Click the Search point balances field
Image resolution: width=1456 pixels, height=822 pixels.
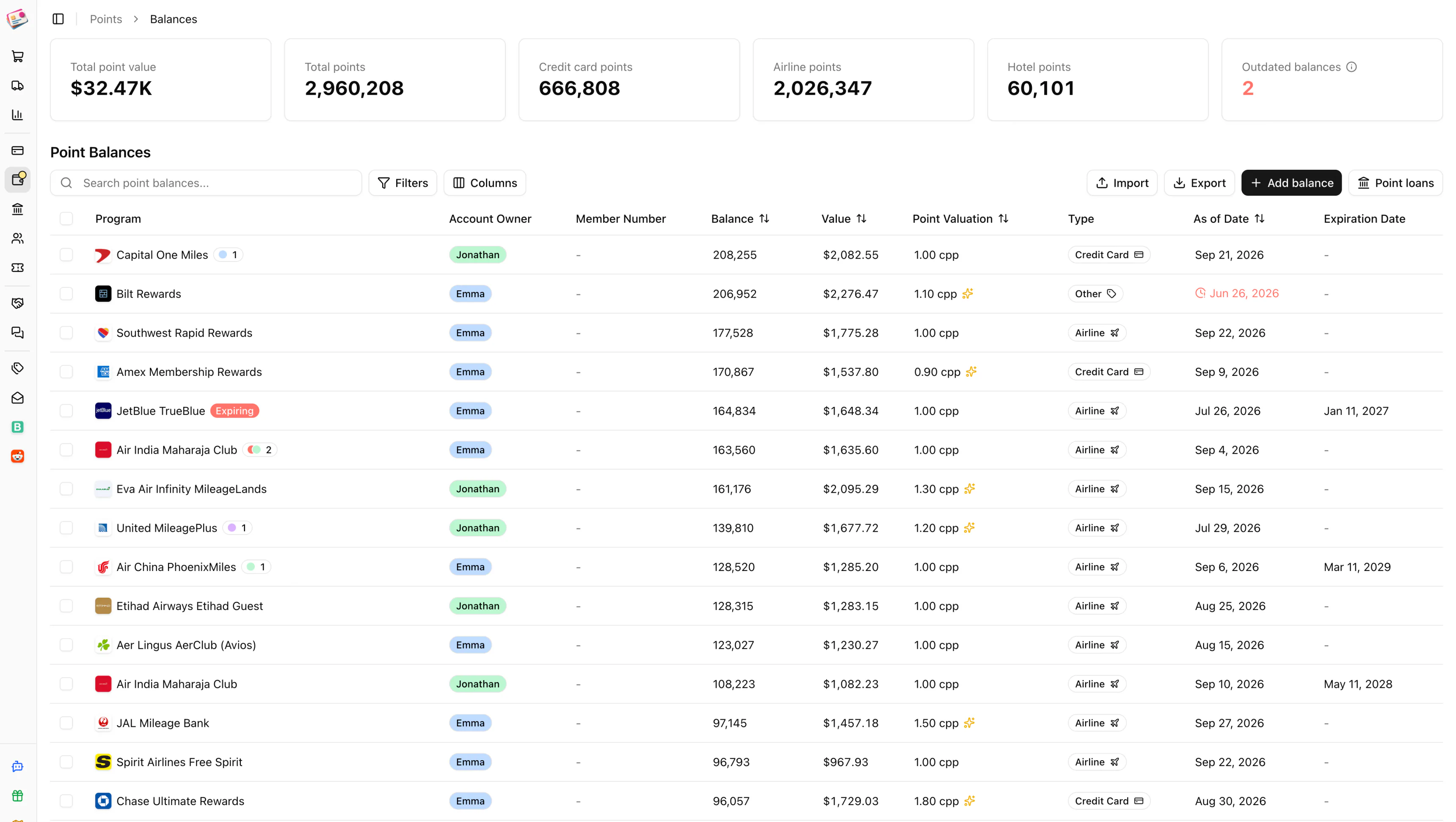coord(206,183)
